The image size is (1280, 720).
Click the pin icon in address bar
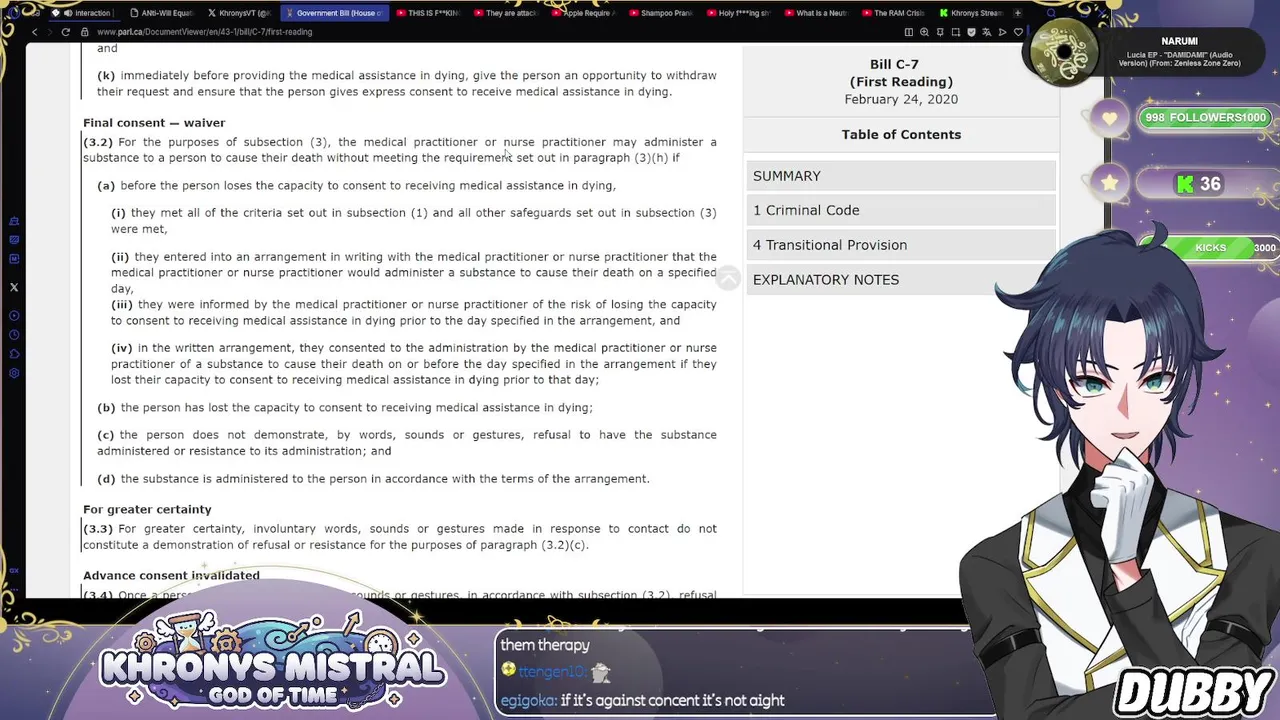coord(940,32)
